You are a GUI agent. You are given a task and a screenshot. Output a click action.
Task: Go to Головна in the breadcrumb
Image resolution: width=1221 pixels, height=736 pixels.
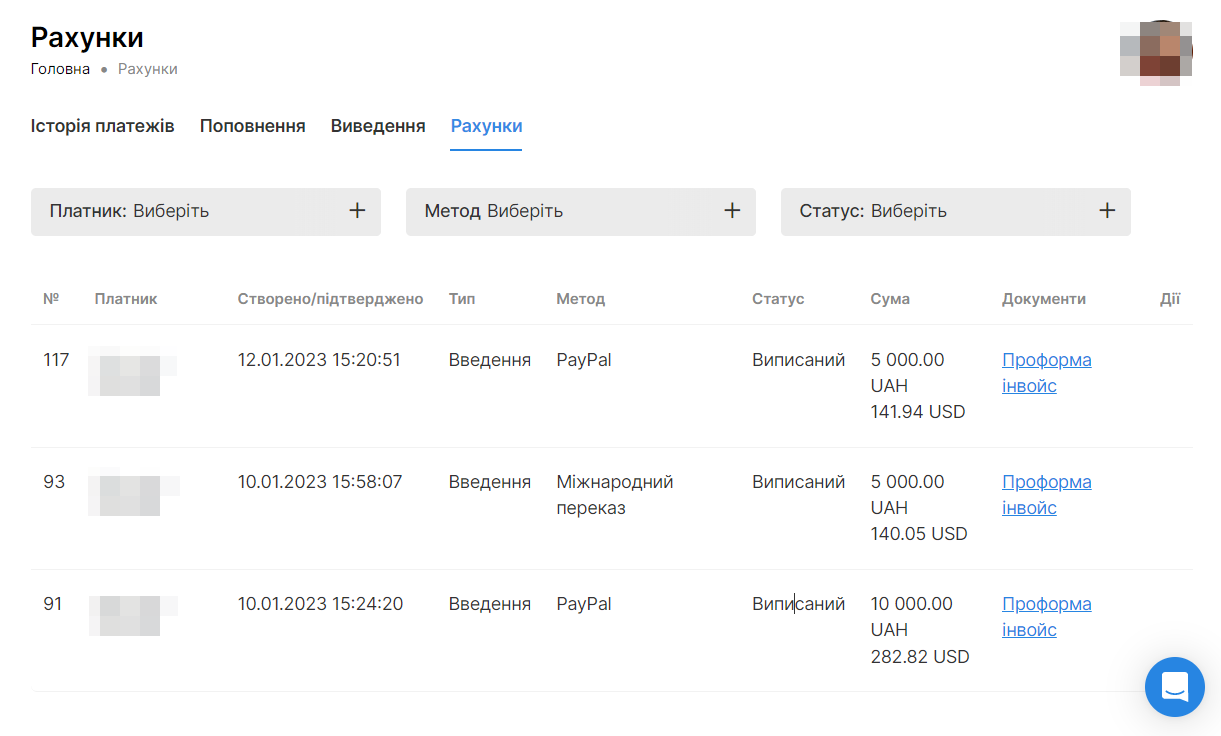click(60, 69)
